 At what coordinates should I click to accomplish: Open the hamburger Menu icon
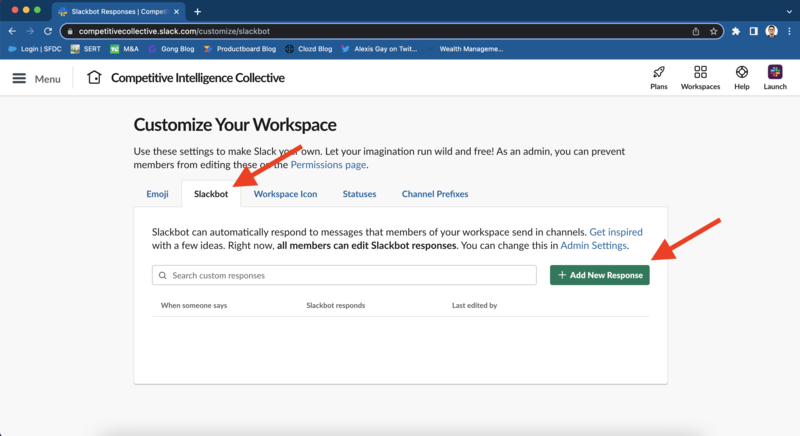tap(19, 78)
